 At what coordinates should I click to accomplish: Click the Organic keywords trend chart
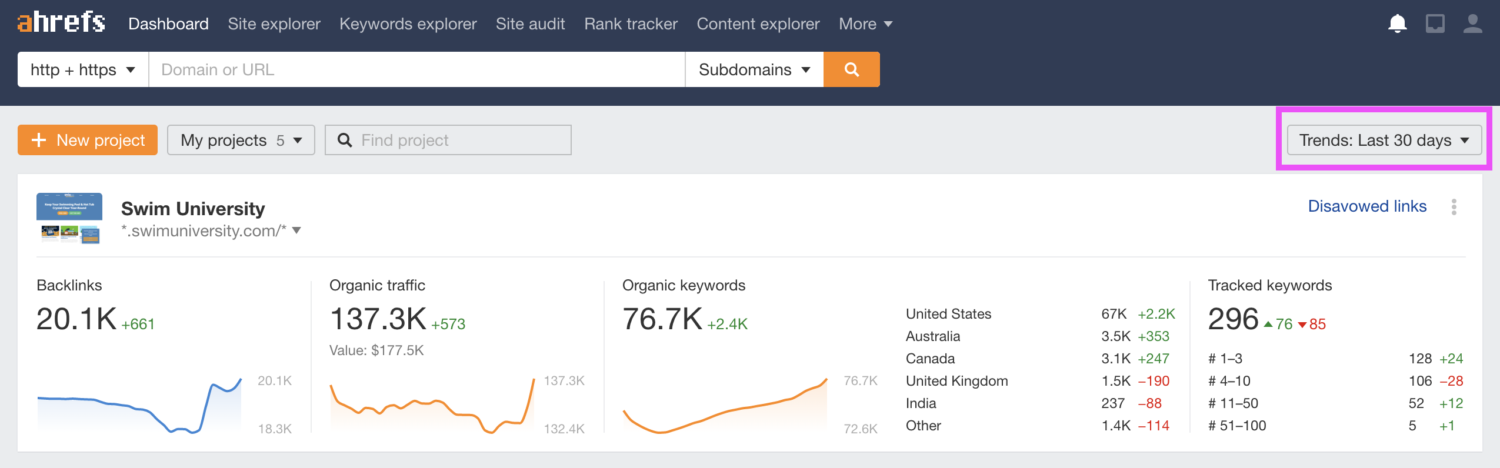(725, 405)
